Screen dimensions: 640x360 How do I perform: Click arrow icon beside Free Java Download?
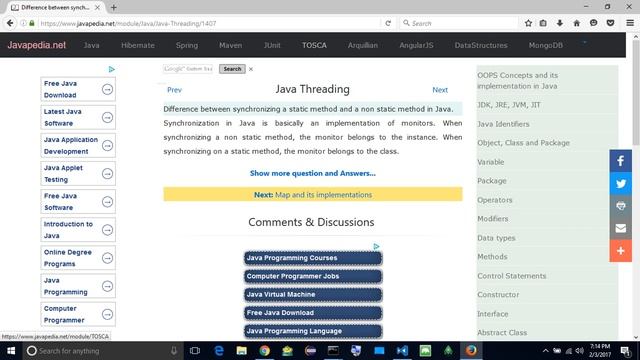(x=107, y=89)
